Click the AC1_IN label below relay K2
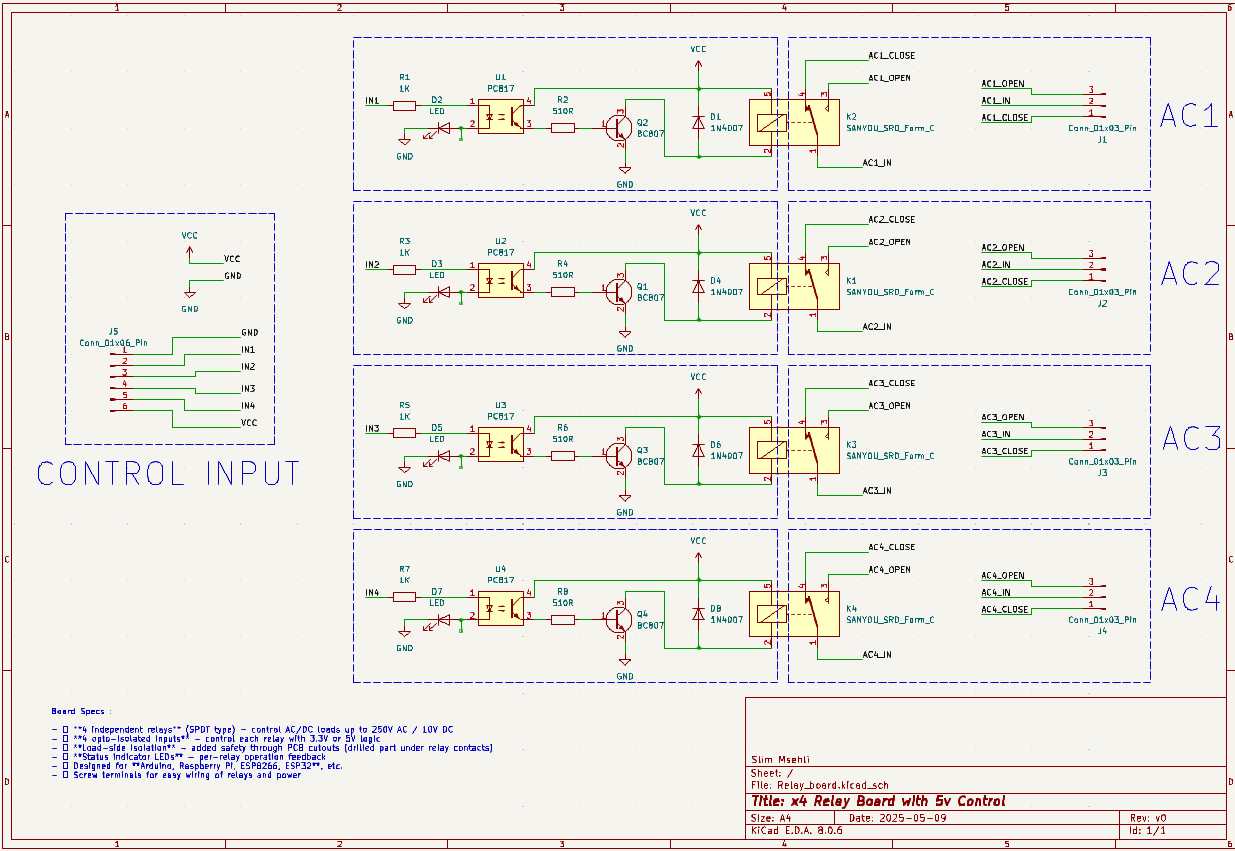The image size is (1235, 851). click(876, 163)
